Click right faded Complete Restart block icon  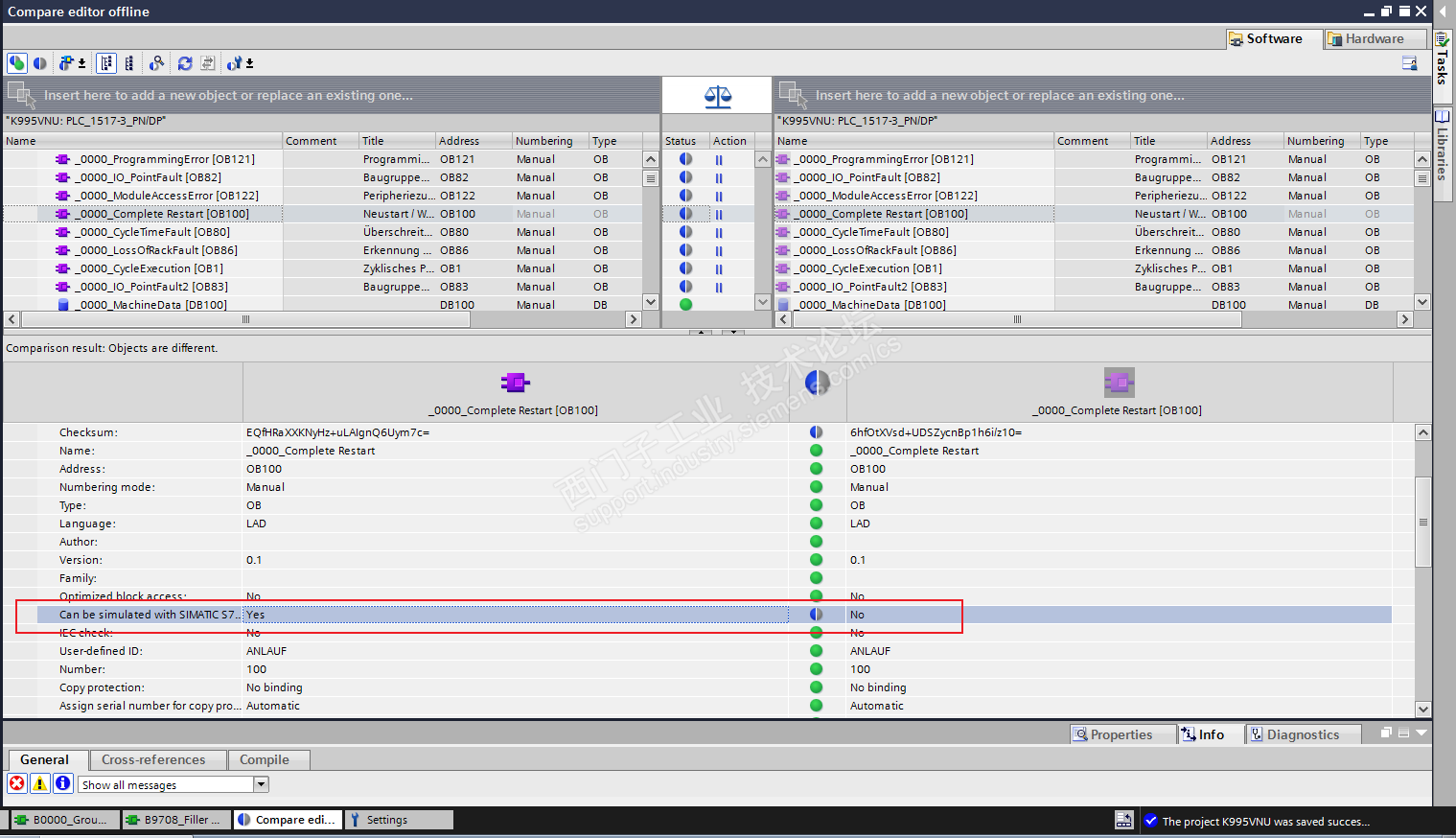tap(1119, 383)
